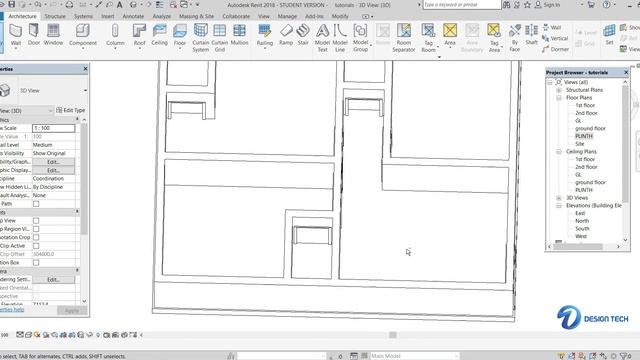Toggle the Sun Path checkbox
The image size is (640, 360).
pyautogui.click(x=36, y=204)
